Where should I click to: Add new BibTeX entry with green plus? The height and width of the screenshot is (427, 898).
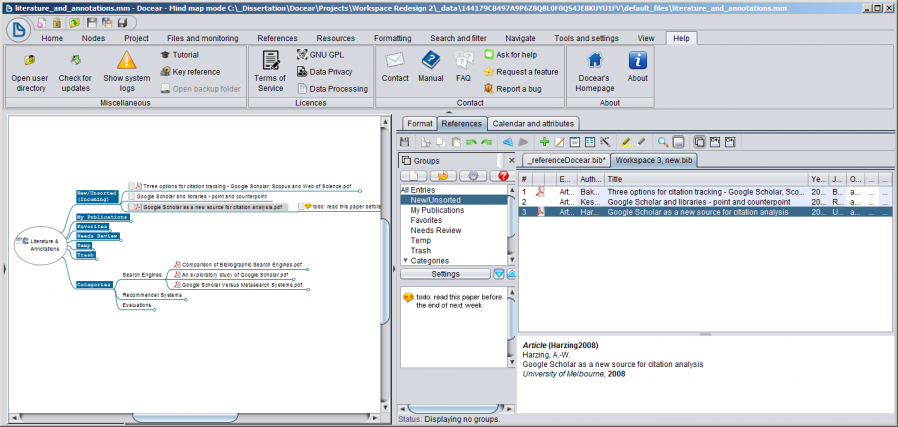(544, 142)
